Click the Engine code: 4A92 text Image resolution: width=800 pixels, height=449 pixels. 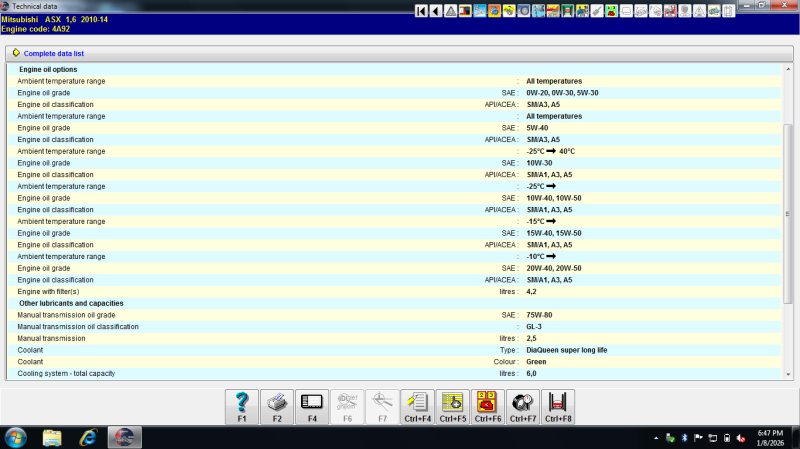36,29
